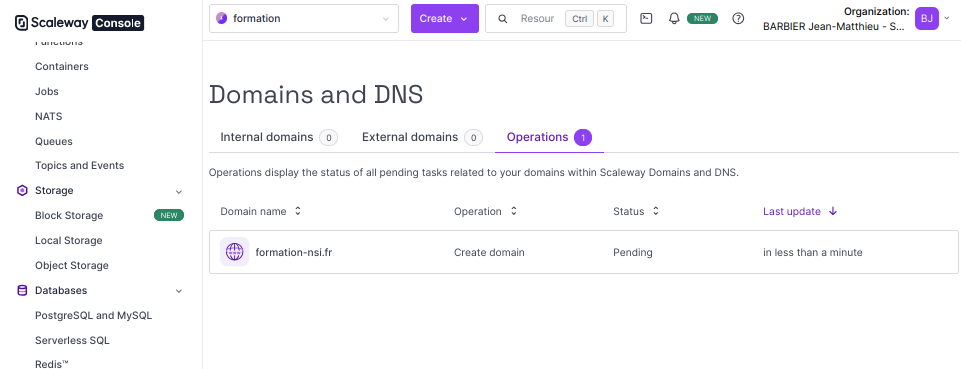Click the globe icon for formation-nsi.fr
The height and width of the screenshot is (369, 961).
[x=235, y=252]
